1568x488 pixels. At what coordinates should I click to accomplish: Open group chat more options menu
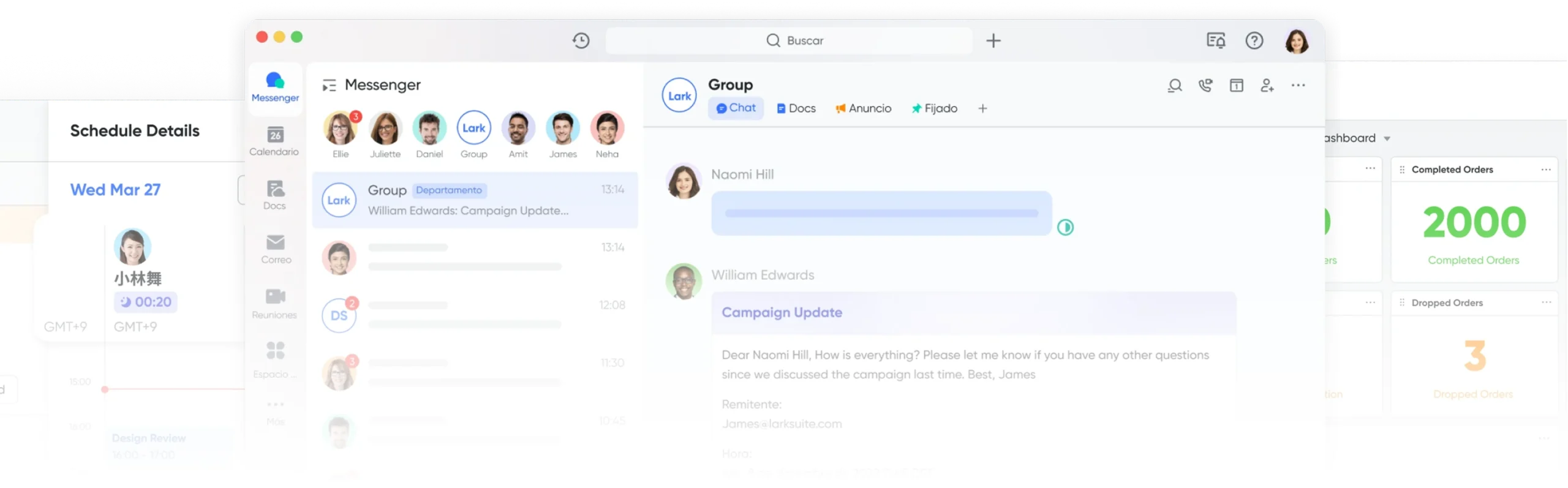(x=1298, y=86)
